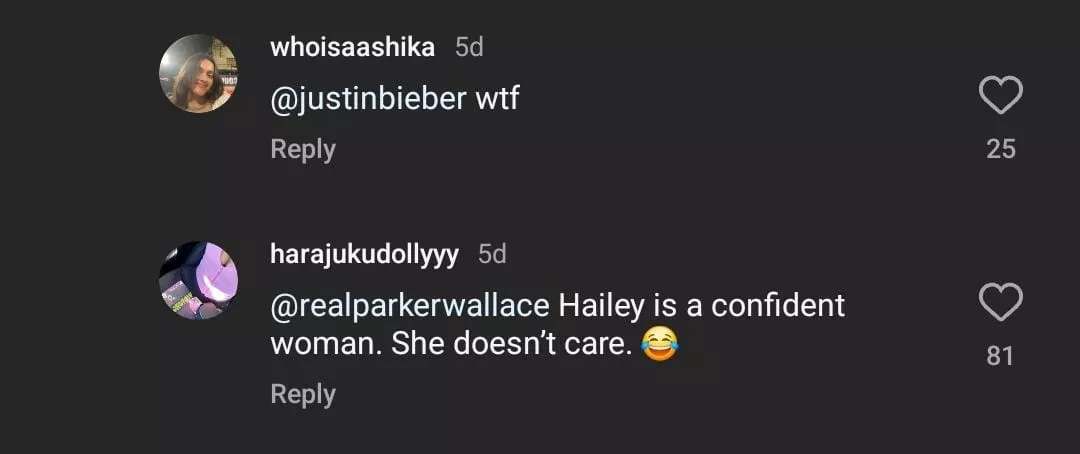The width and height of the screenshot is (1080, 454).
Task: Reply to harajukudollyyy's comment
Action: click(x=303, y=394)
